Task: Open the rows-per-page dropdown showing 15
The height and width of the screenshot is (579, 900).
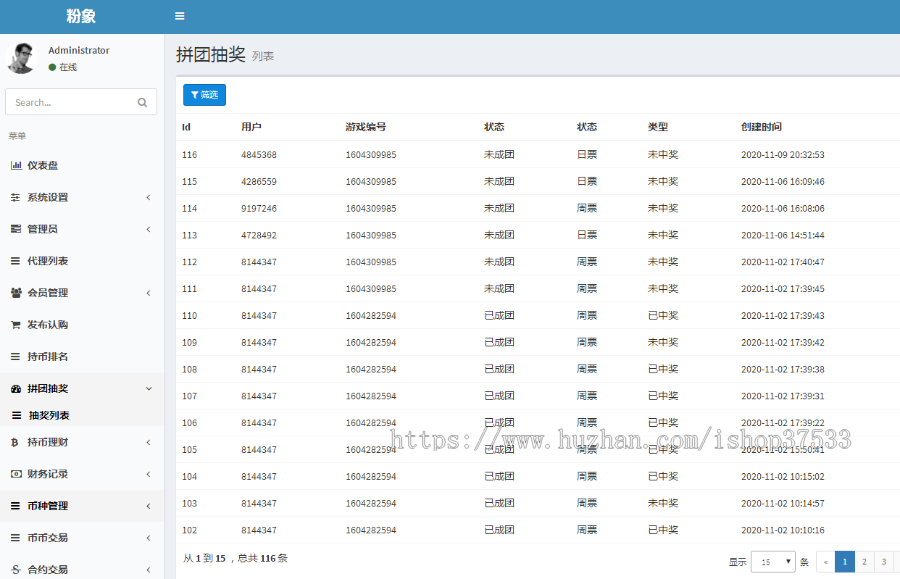Action: point(773,562)
